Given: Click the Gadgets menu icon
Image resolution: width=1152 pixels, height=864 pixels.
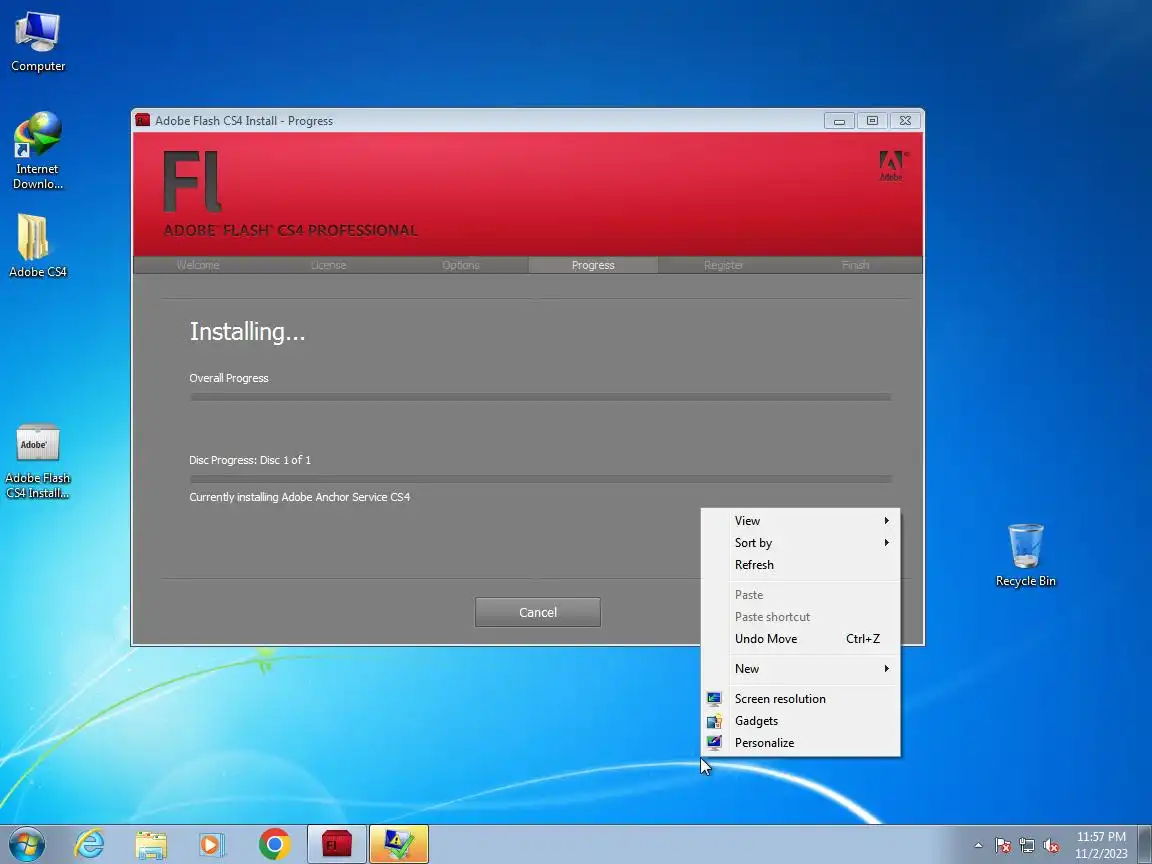Looking at the screenshot, I should [714, 721].
